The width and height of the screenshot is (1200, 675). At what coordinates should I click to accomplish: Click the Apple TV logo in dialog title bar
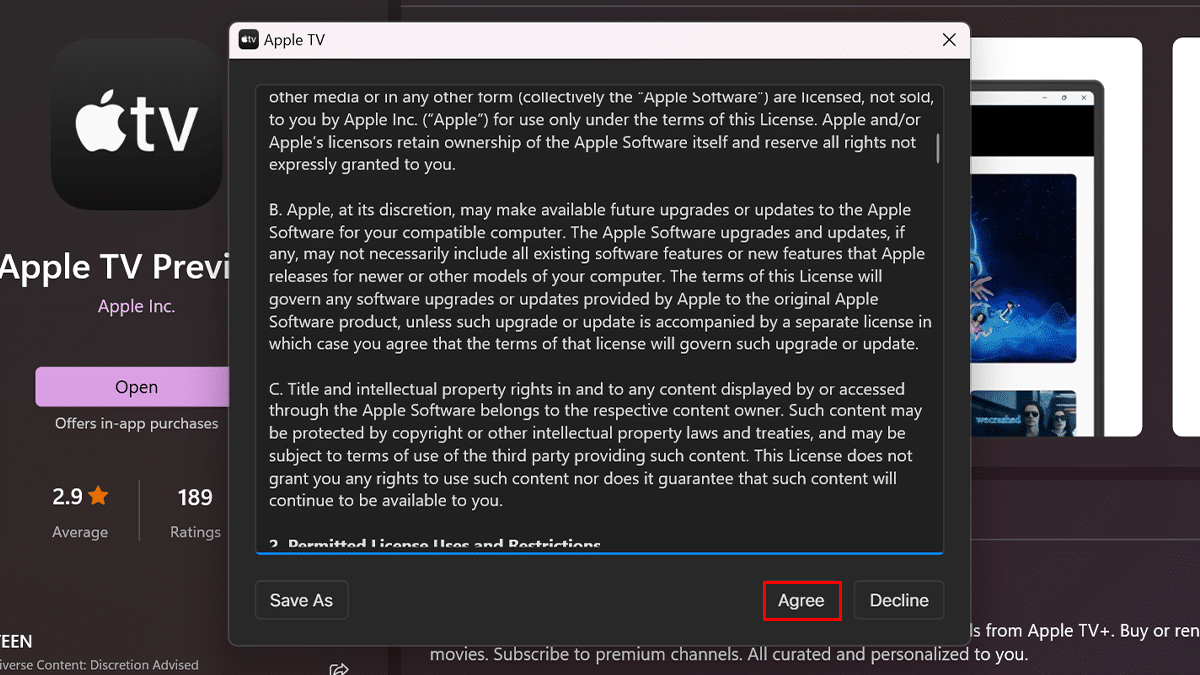click(248, 40)
